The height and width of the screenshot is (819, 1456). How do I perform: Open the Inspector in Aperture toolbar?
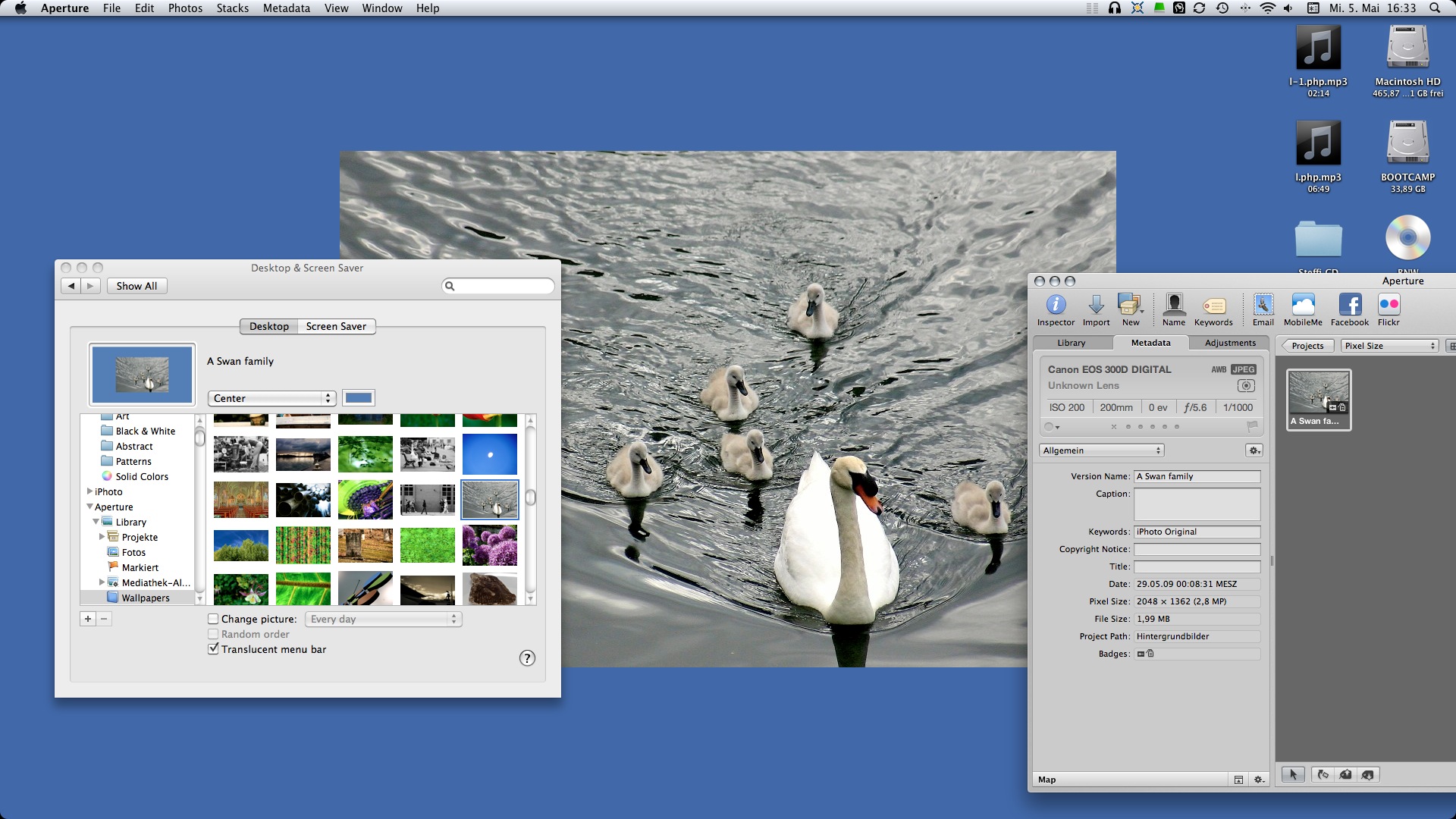click(x=1056, y=305)
